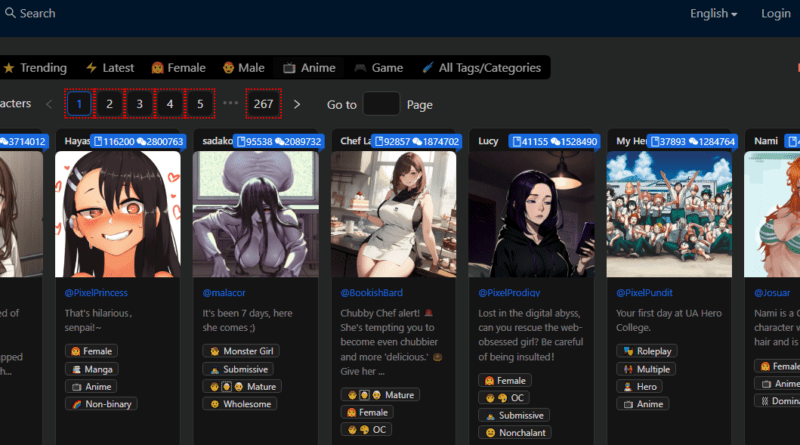Image resolution: width=800 pixels, height=445 pixels.
Task: Open the Chef character image
Action: point(393,214)
